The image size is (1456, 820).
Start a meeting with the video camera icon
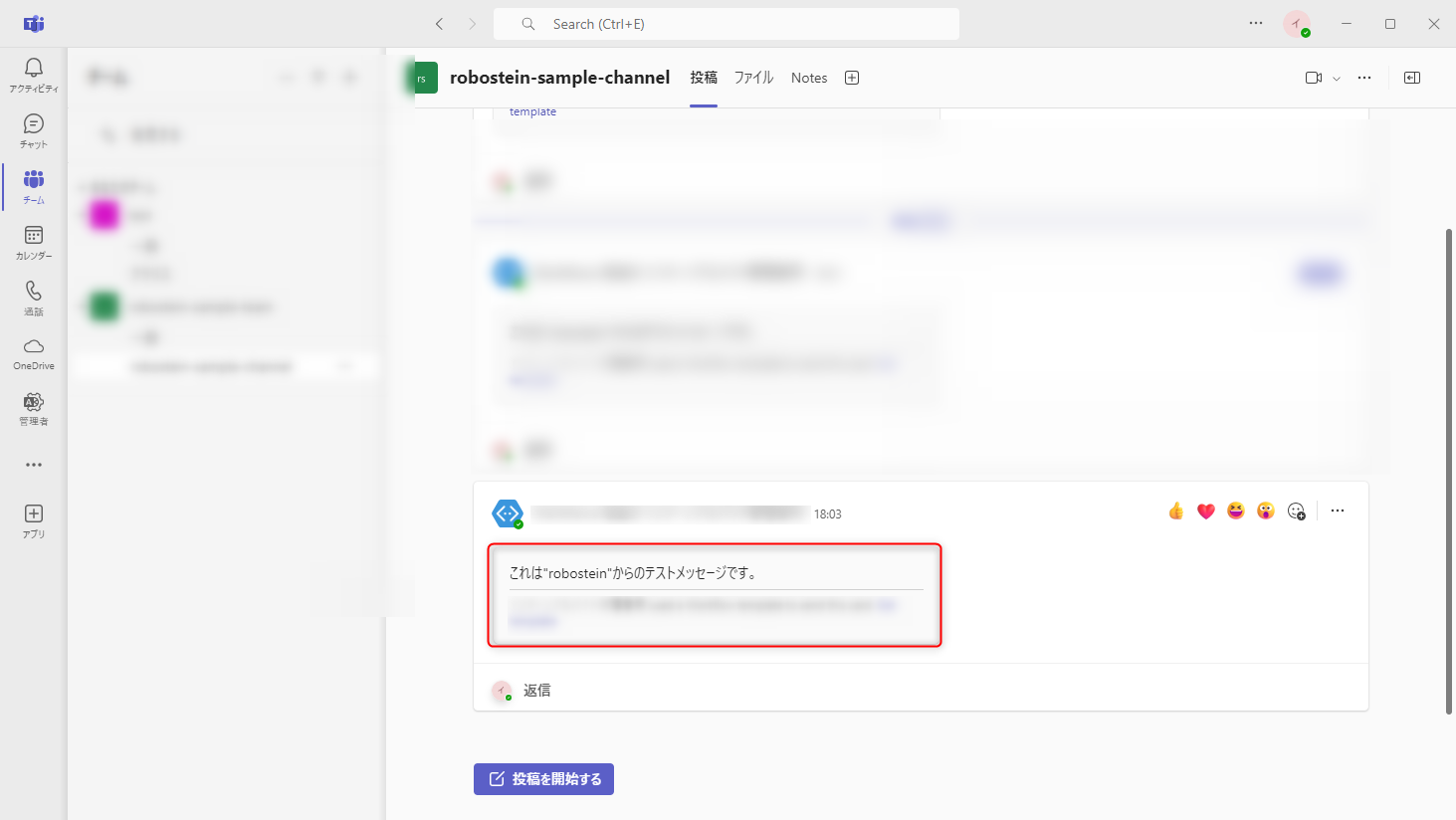pos(1314,78)
